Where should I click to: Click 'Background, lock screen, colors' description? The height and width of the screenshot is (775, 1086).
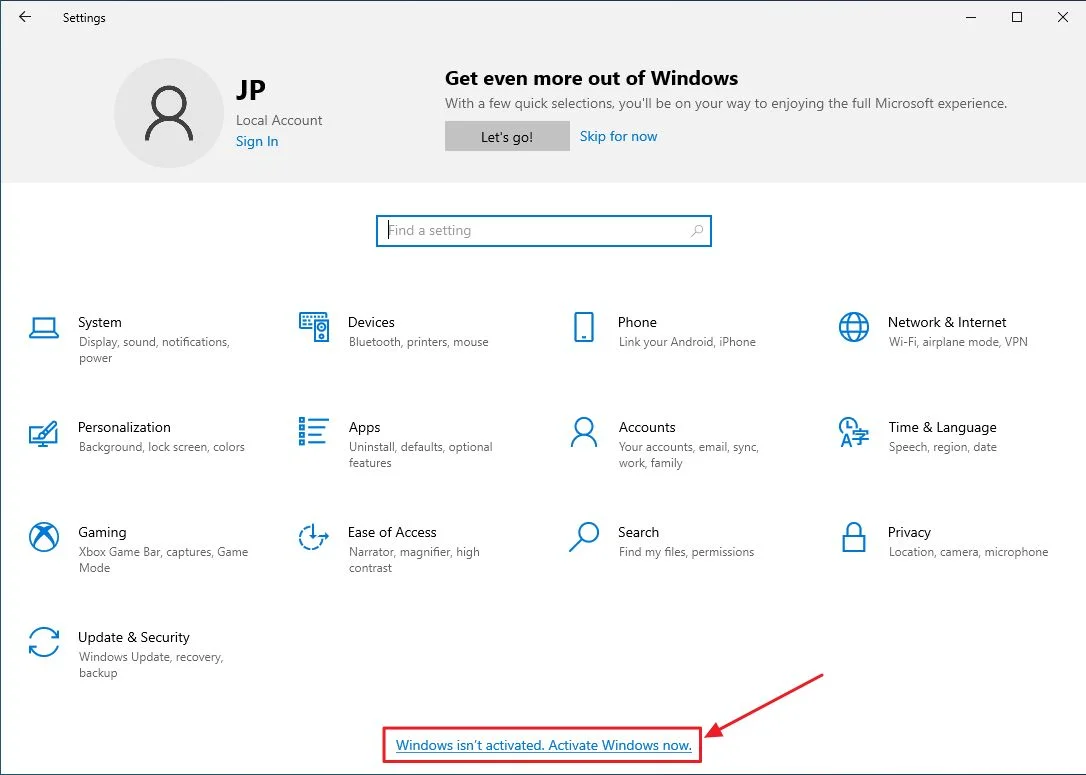[161, 447]
